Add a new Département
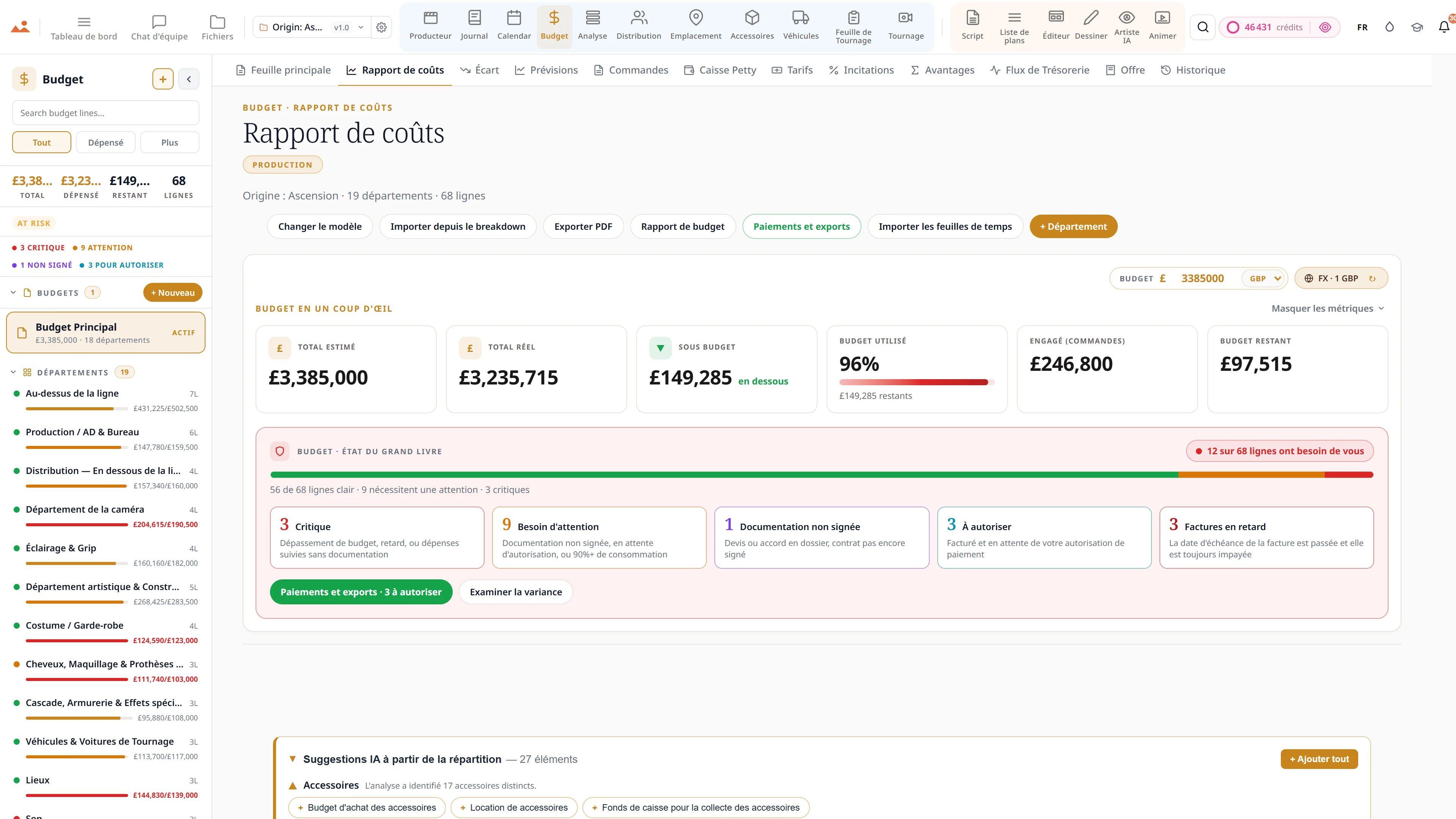This screenshot has width=1456, height=819. tap(1073, 227)
